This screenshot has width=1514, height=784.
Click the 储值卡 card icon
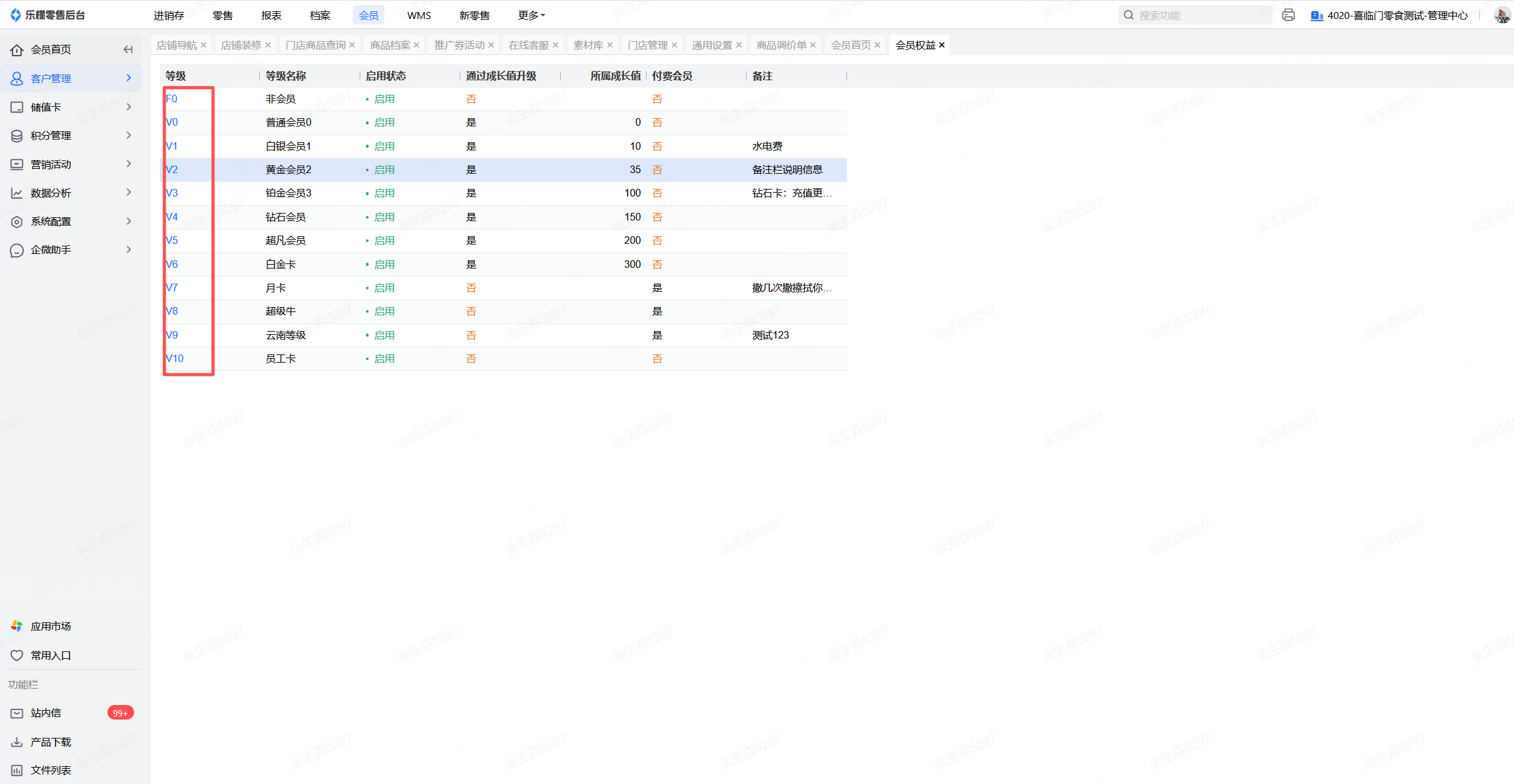tap(17, 107)
